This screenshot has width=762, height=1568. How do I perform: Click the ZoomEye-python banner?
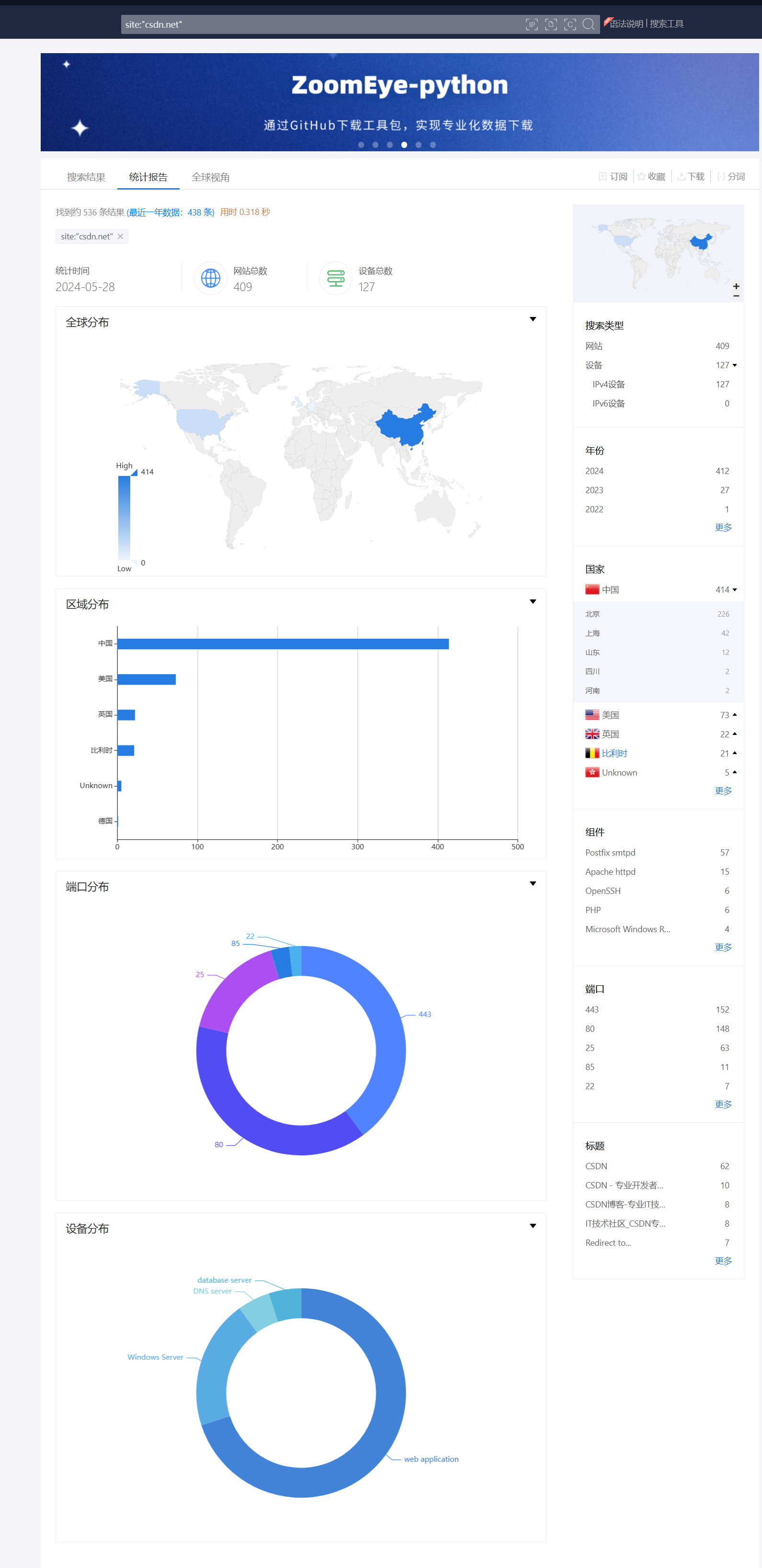[399, 102]
